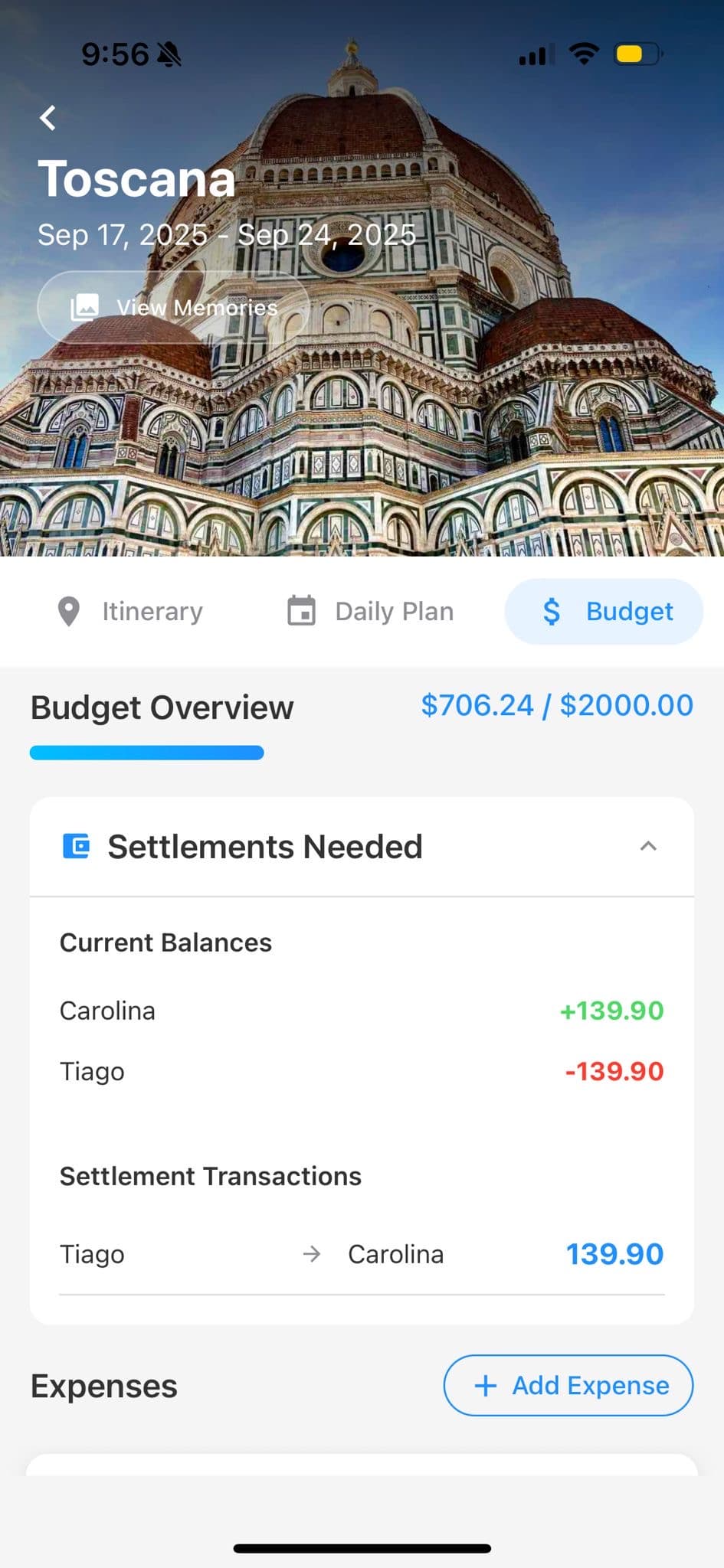Screen dimensions: 724x1568
Task: Tap the Budget dollar sign icon
Action: (x=552, y=612)
